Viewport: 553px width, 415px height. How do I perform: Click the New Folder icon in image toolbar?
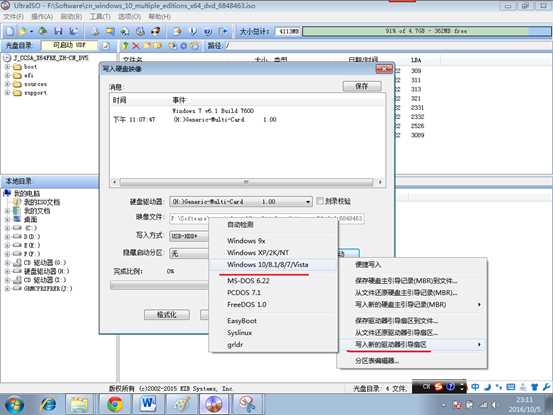click(x=147, y=45)
